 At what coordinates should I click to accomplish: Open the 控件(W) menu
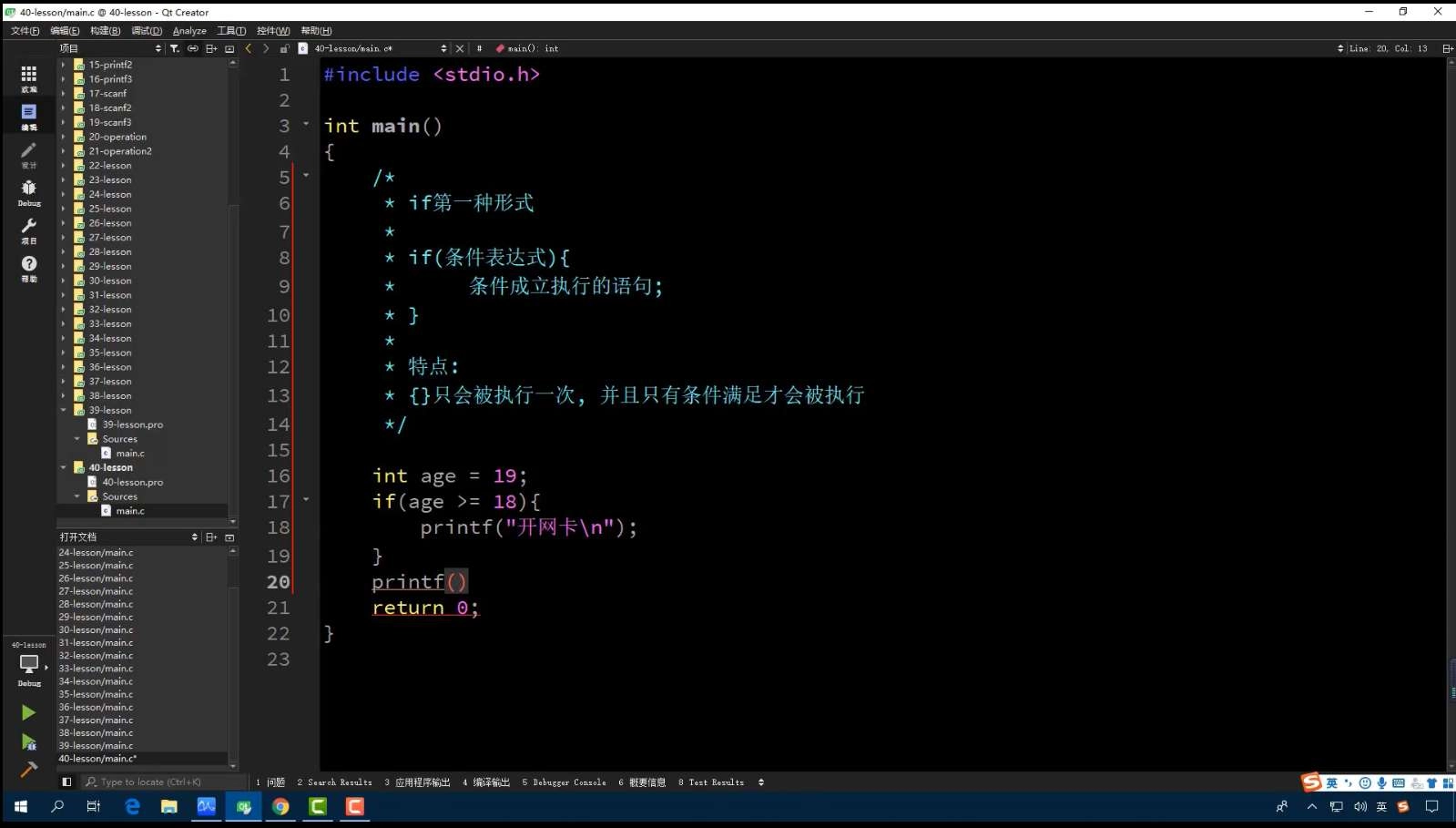273,31
